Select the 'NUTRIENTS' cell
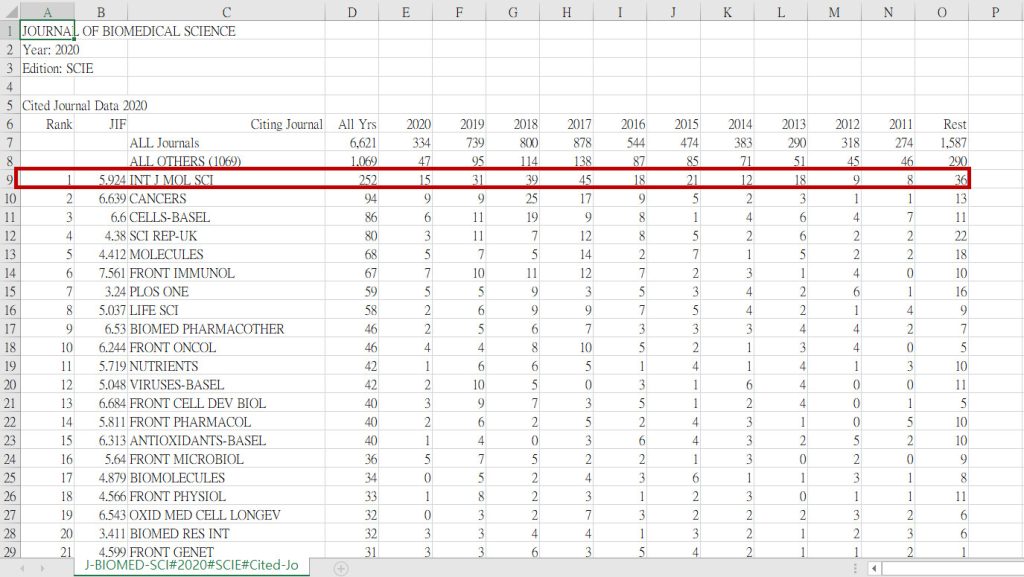Image resolution: width=1024 pixels, height=577 pixels. 226,366
